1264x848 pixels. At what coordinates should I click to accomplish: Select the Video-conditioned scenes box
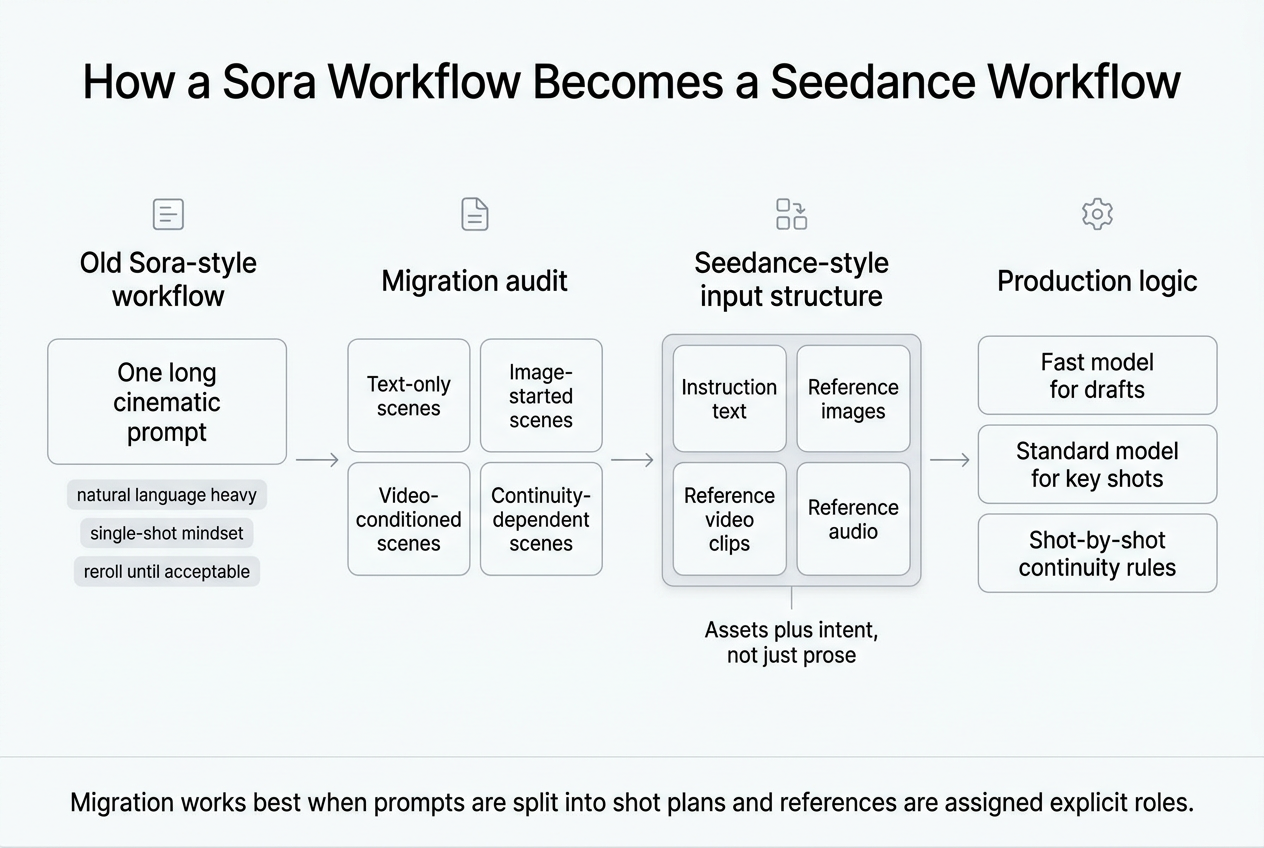[409, 519]
